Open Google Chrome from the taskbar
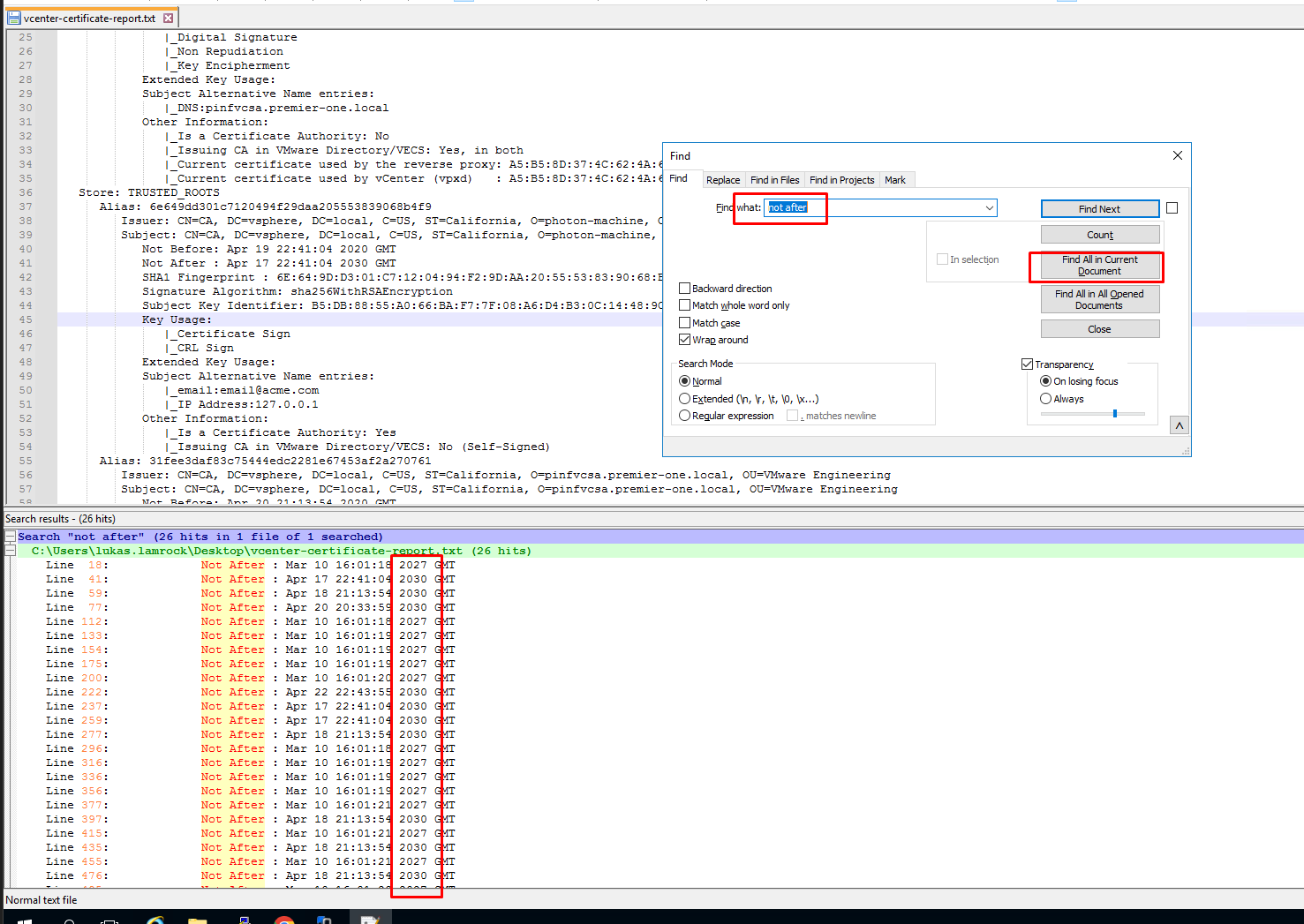 coord(284,919)
